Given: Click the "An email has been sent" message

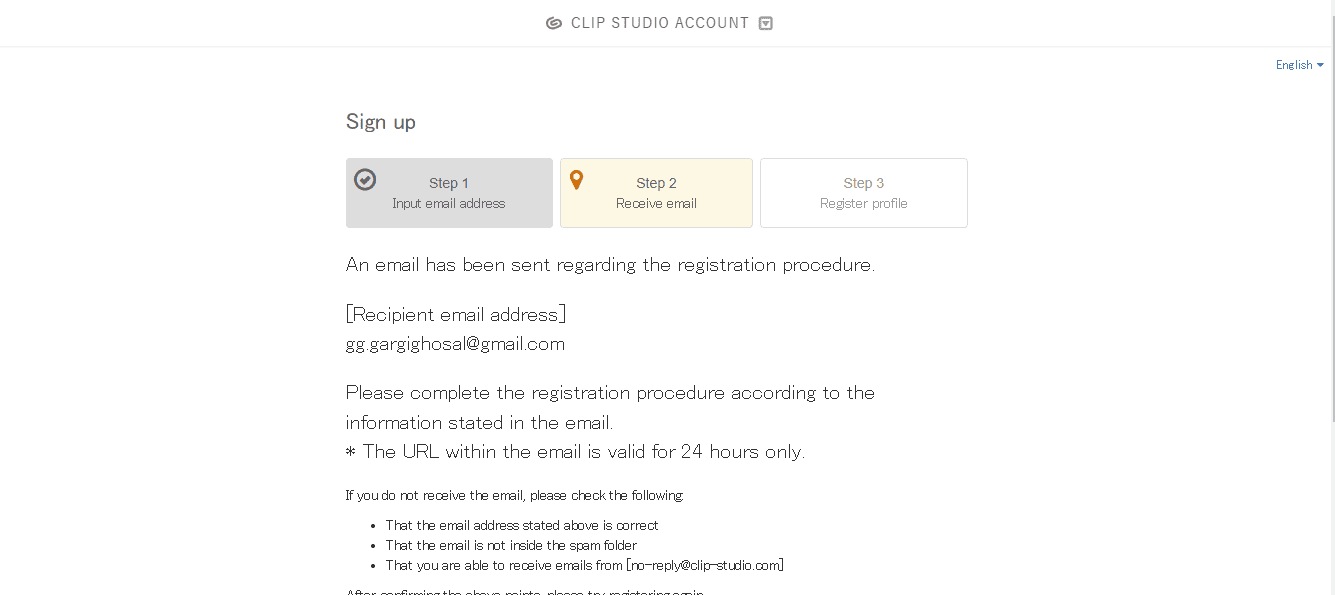Looking at the screenshot, I should click(610, 265).
